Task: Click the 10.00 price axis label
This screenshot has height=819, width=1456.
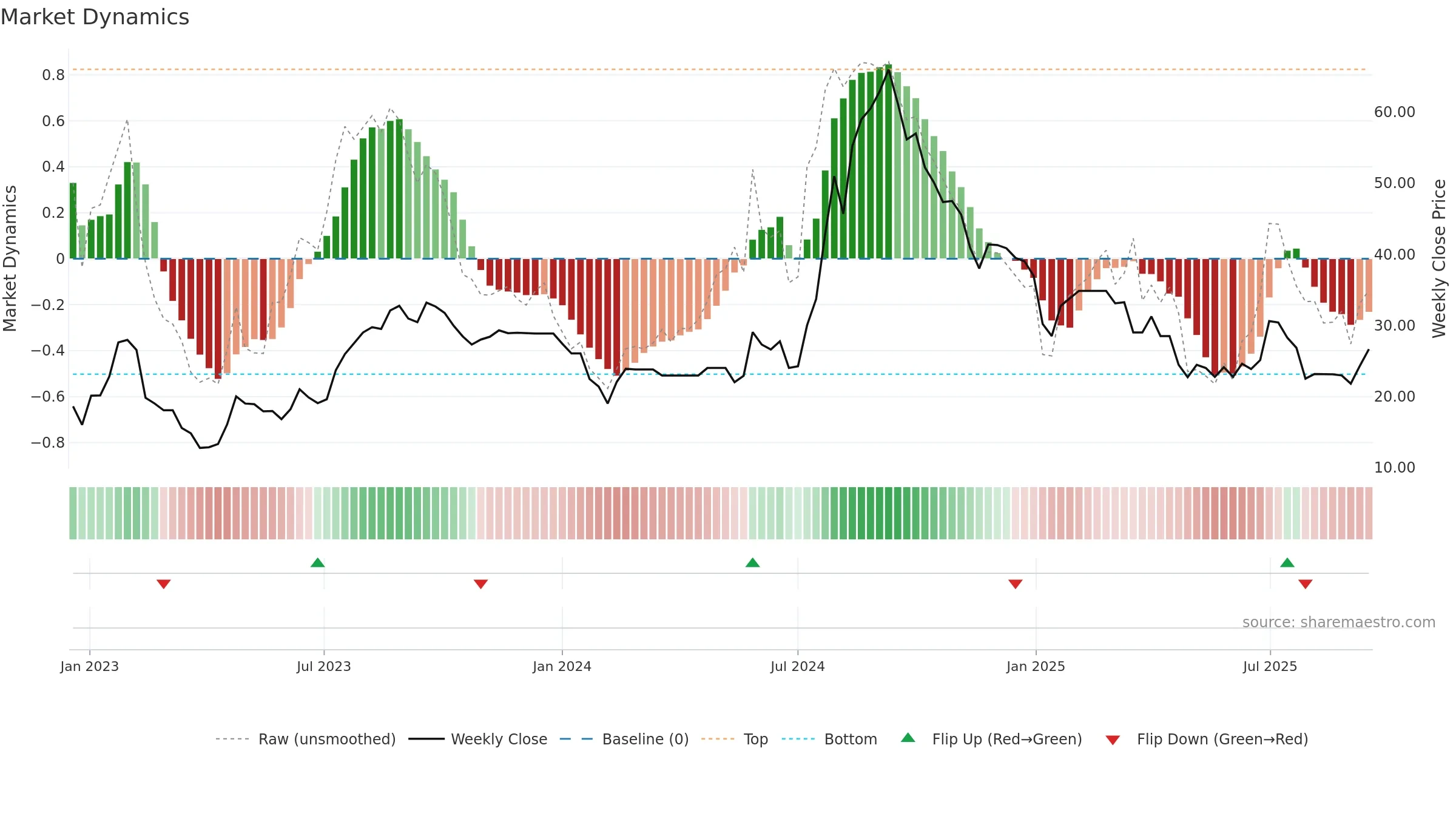Action: point(1395,468)
